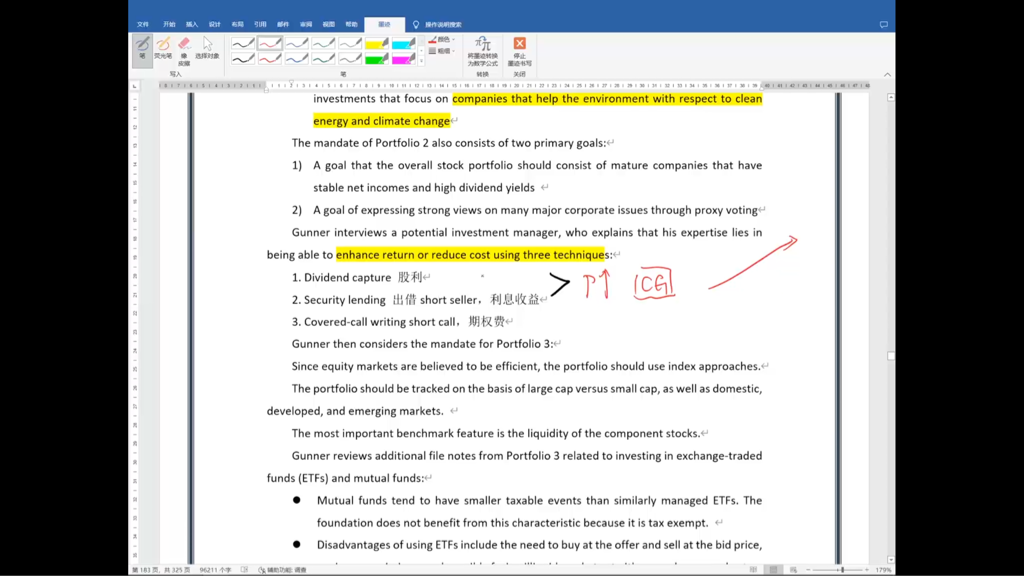
Task: Click the zoom in plus button
Action: point(867,570)
